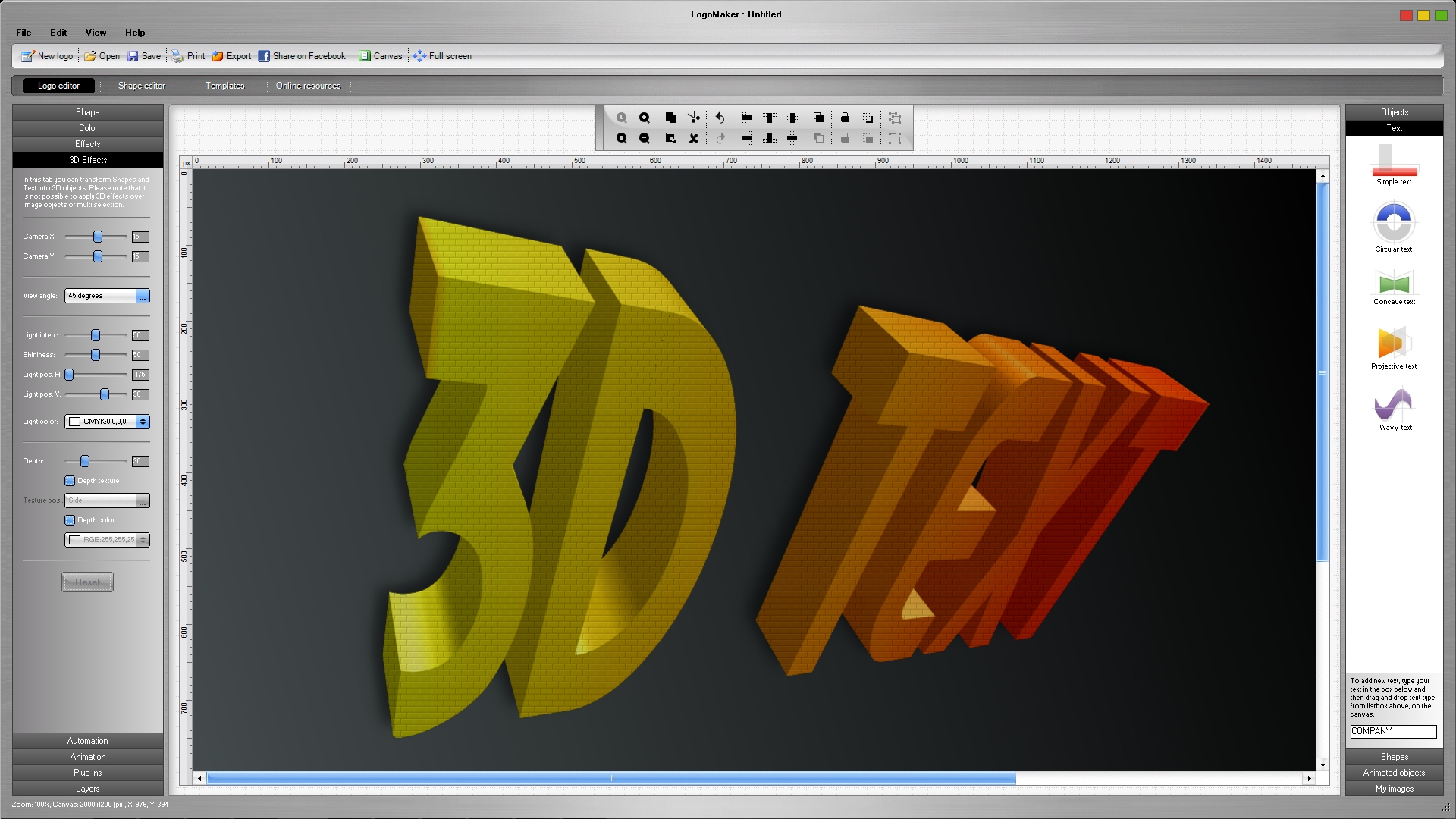This screenshot has width=1456, height=819.
Task: Select the Delete/Remove object icon
Action: (694, 139)
